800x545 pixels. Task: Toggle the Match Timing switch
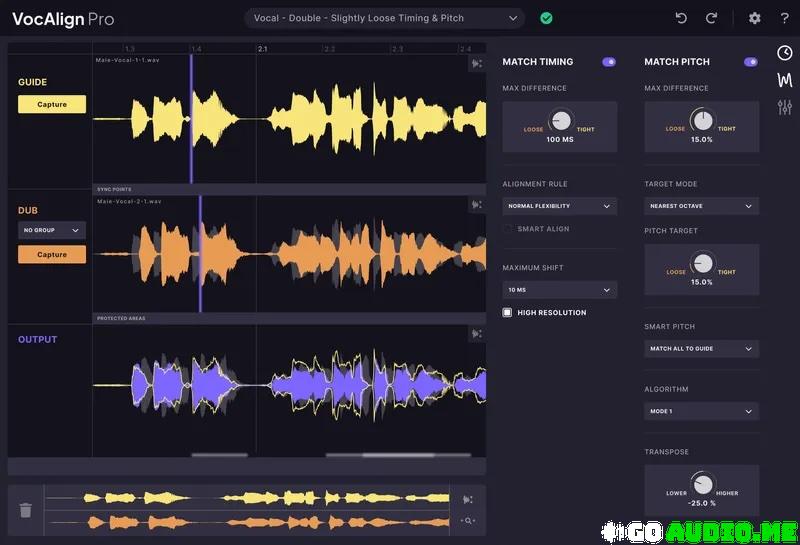tap(609, 62)
